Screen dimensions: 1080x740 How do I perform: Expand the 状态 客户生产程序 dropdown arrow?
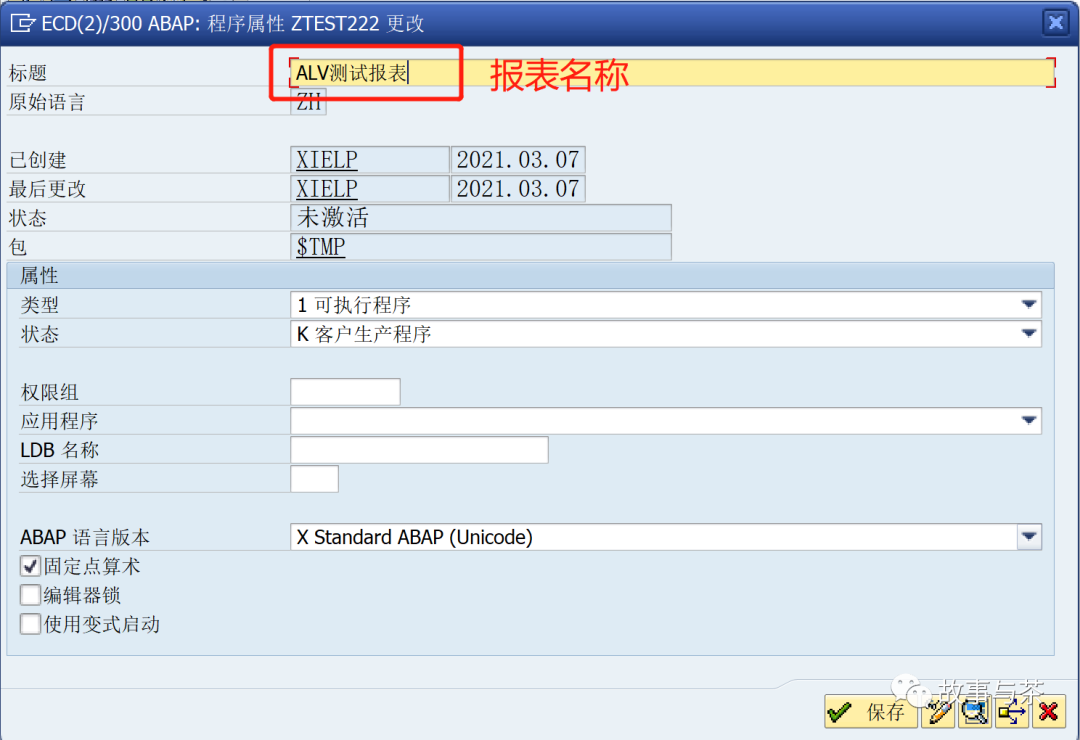(x=1029, y=333)
